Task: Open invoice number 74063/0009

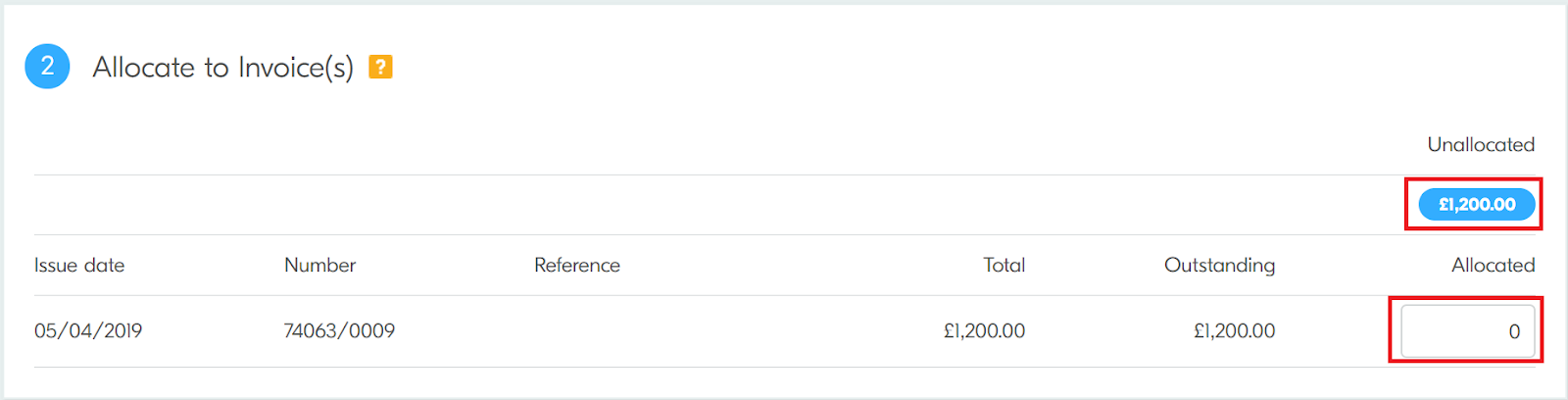Action: (339, 331)
